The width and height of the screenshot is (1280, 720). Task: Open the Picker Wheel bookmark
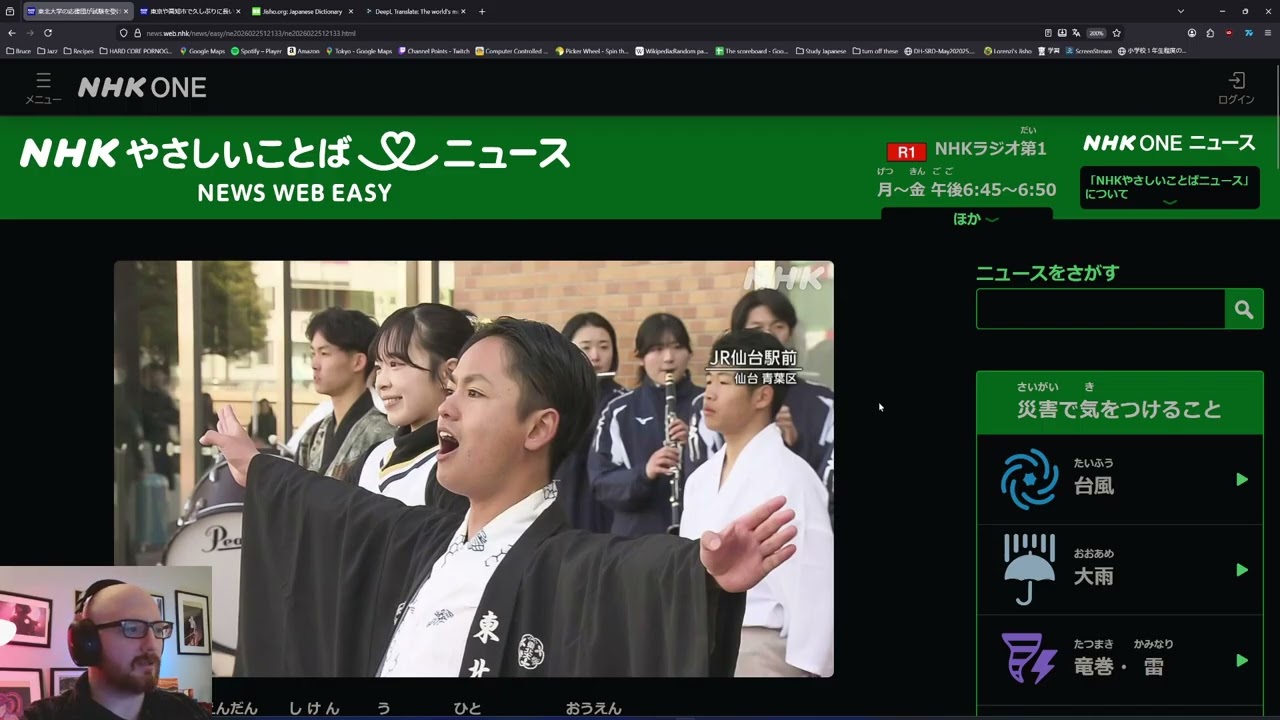(592, 51)
